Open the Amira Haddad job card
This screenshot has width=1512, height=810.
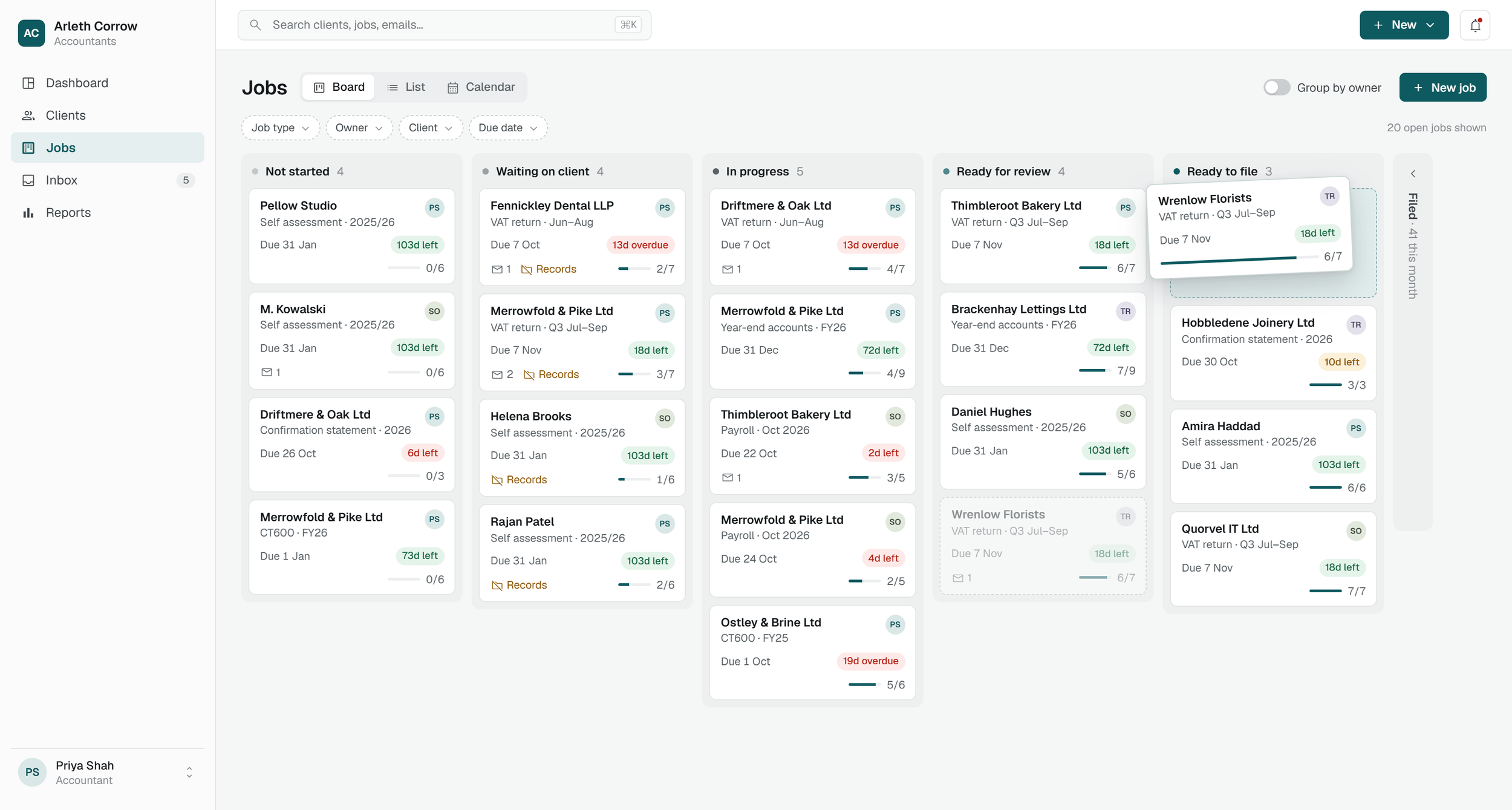click(1272, 456)
